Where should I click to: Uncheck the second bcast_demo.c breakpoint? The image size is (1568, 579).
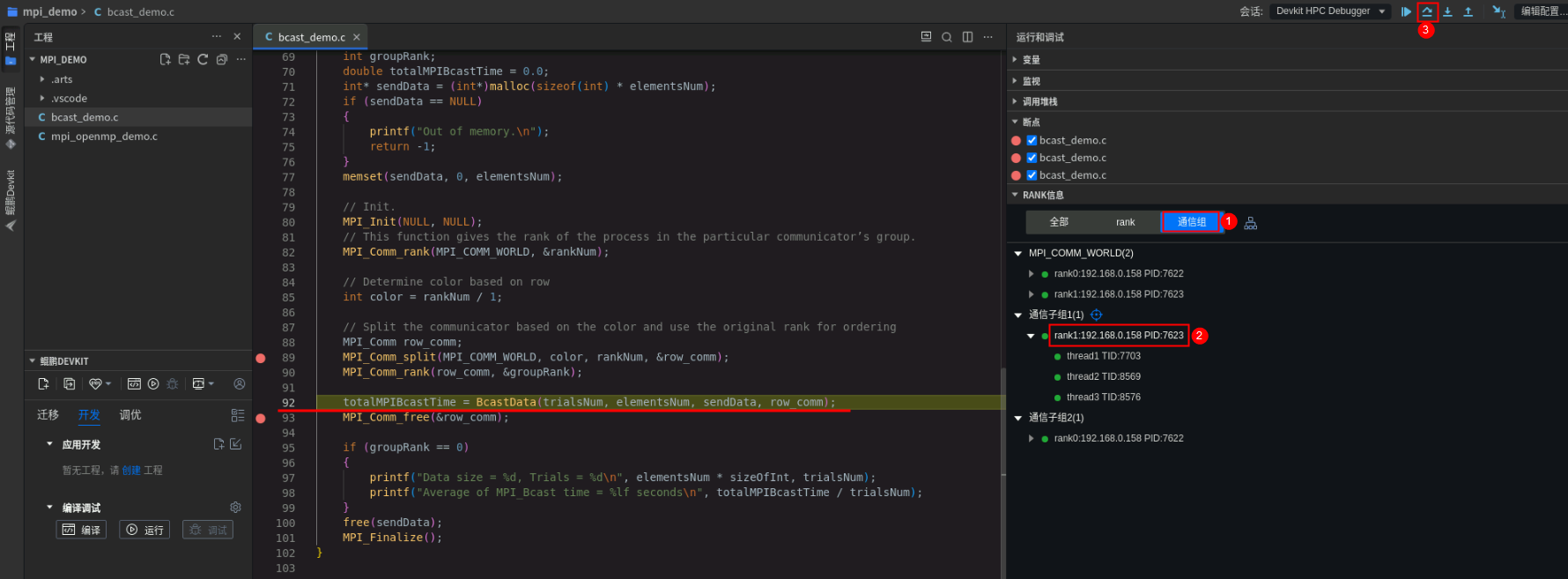(1032, 158)
